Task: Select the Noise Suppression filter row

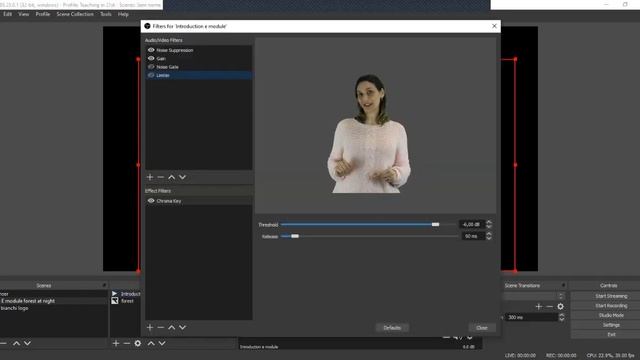Action: coord(199,50)
